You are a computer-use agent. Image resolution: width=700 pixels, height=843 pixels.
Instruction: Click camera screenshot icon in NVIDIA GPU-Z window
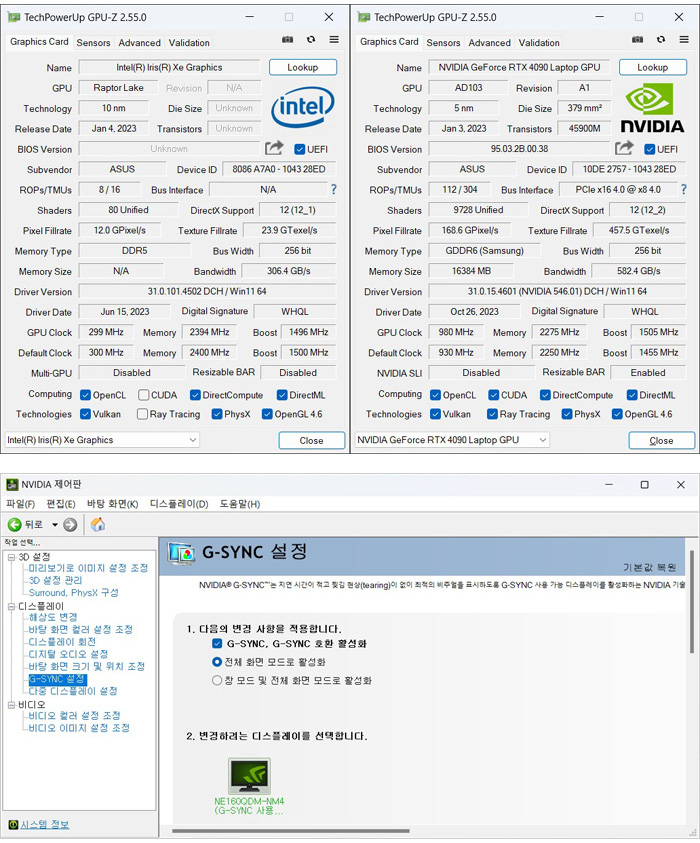pyautogui.click(x=638, y=40)
